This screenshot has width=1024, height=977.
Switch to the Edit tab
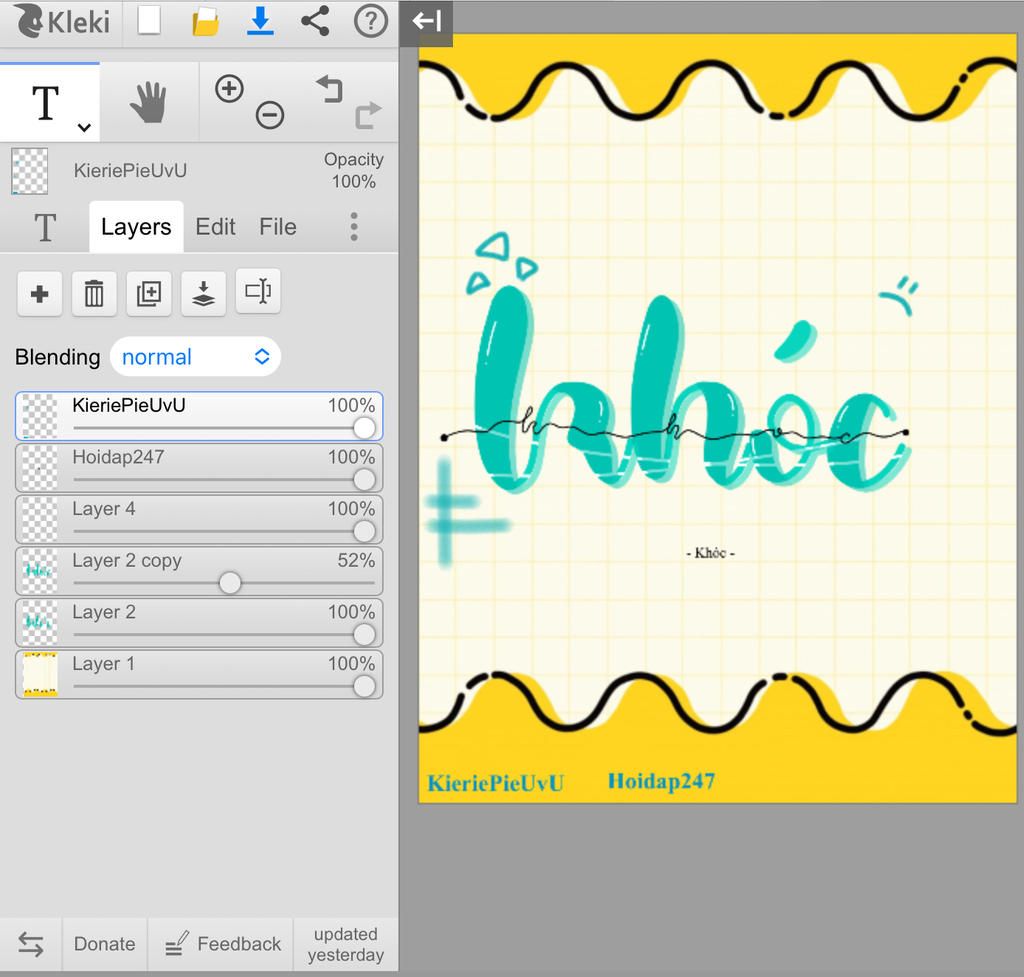point(215,227)
